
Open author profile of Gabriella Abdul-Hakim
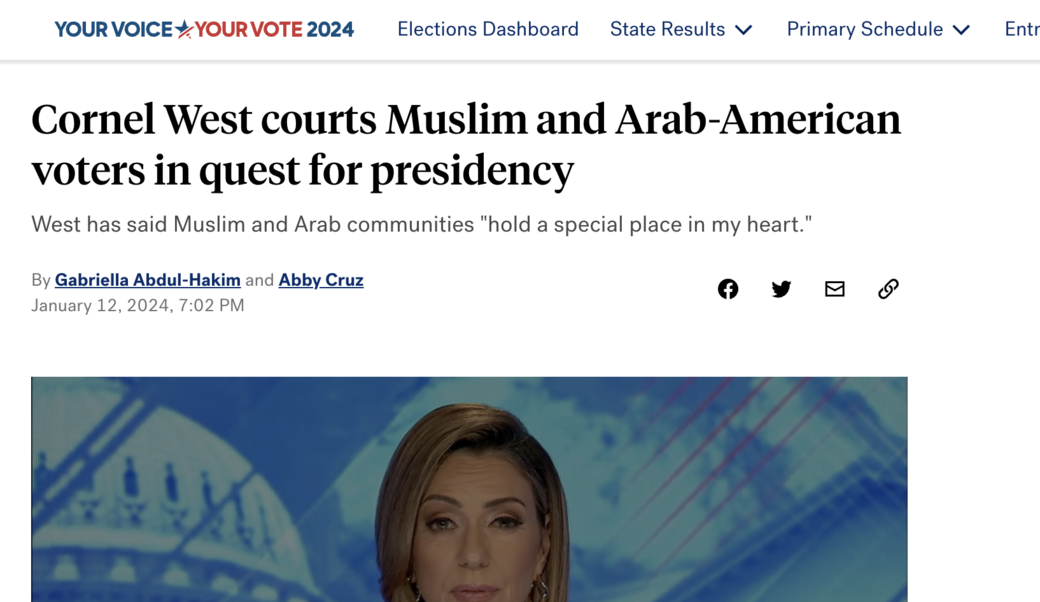coord(147,280)
